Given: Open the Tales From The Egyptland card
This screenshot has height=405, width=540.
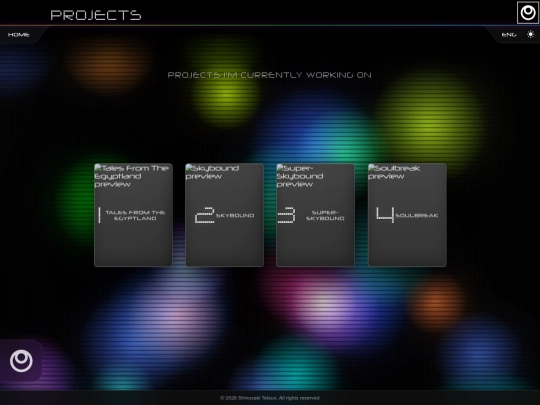Looking at the screenshot, I should pos(133,215).
